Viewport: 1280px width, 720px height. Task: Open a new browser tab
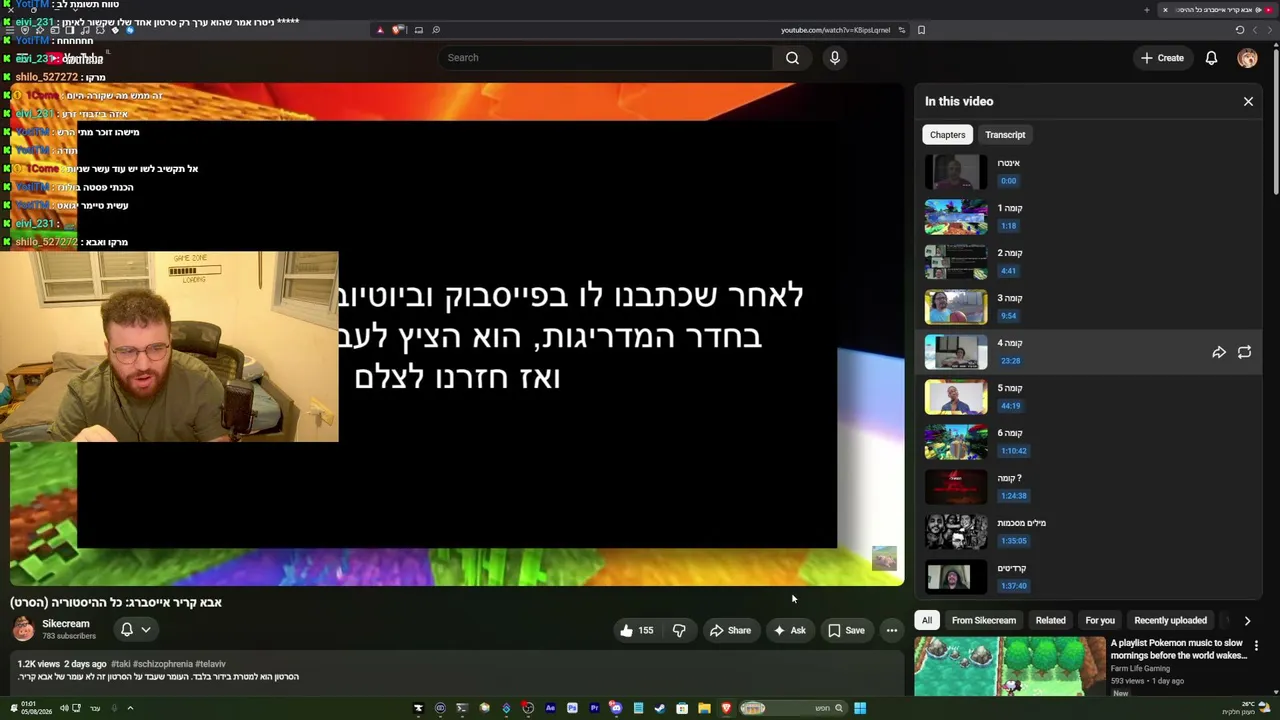pos(1146,10)
